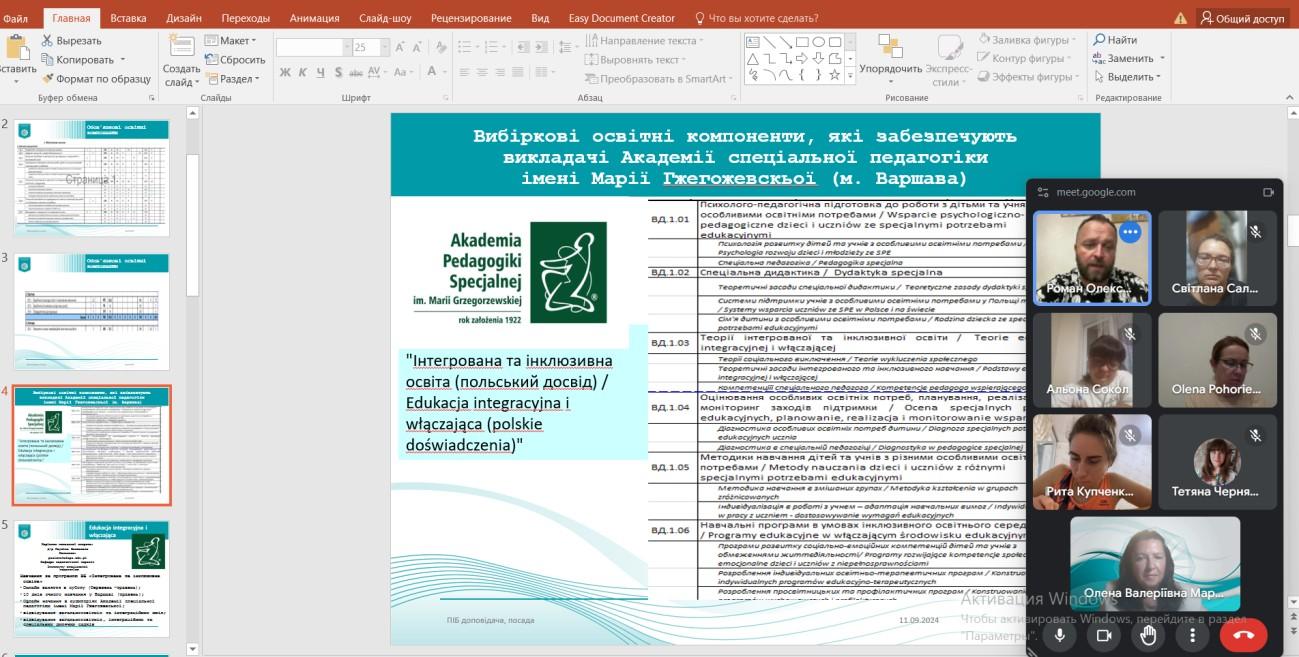This screenshot has width=1299, height=657.
Task: Switch to the Слайд-шоу ribbon tab
Action: (385, 18)
